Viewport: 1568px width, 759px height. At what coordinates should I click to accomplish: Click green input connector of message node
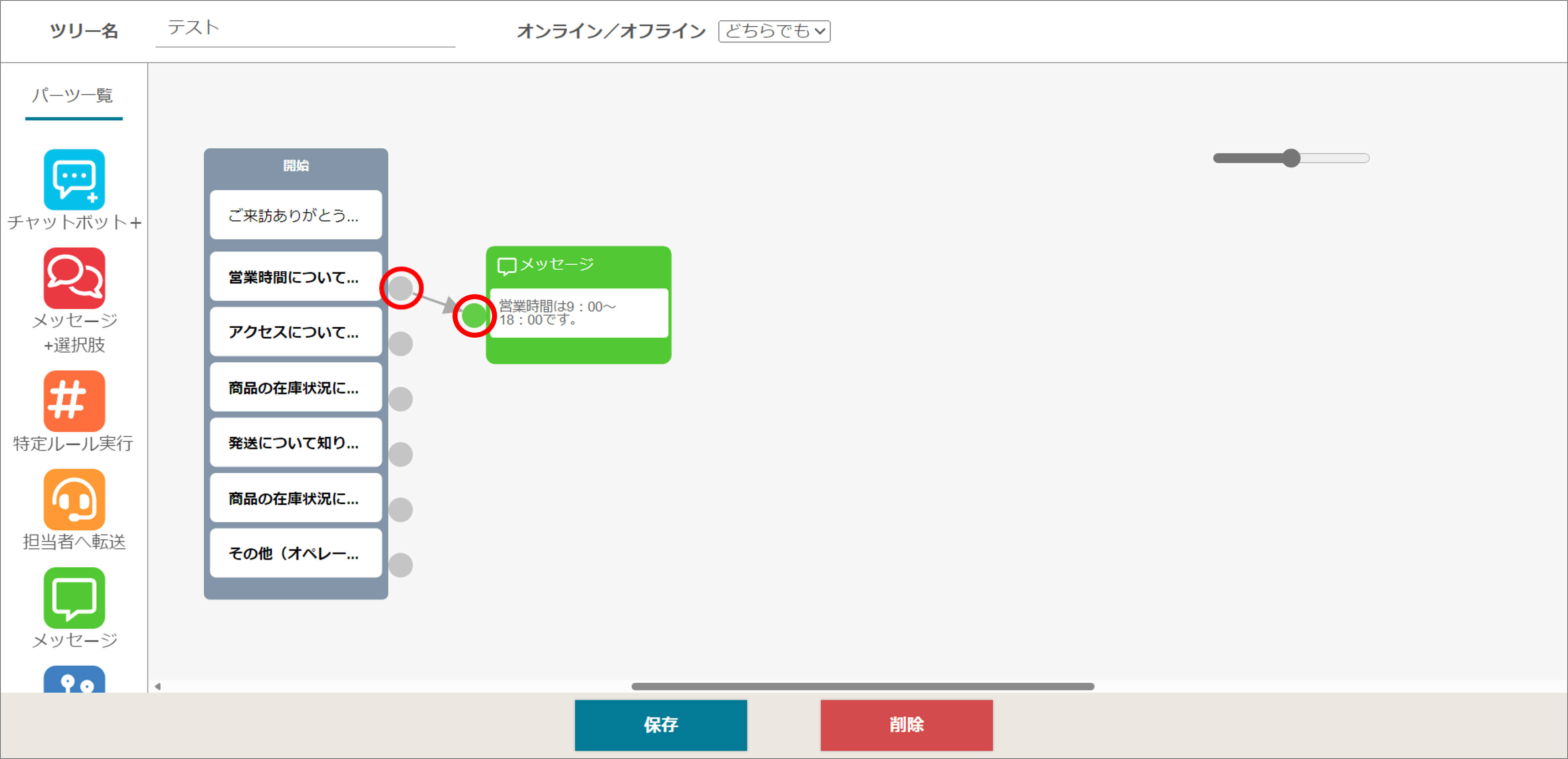tap(474, 316)
